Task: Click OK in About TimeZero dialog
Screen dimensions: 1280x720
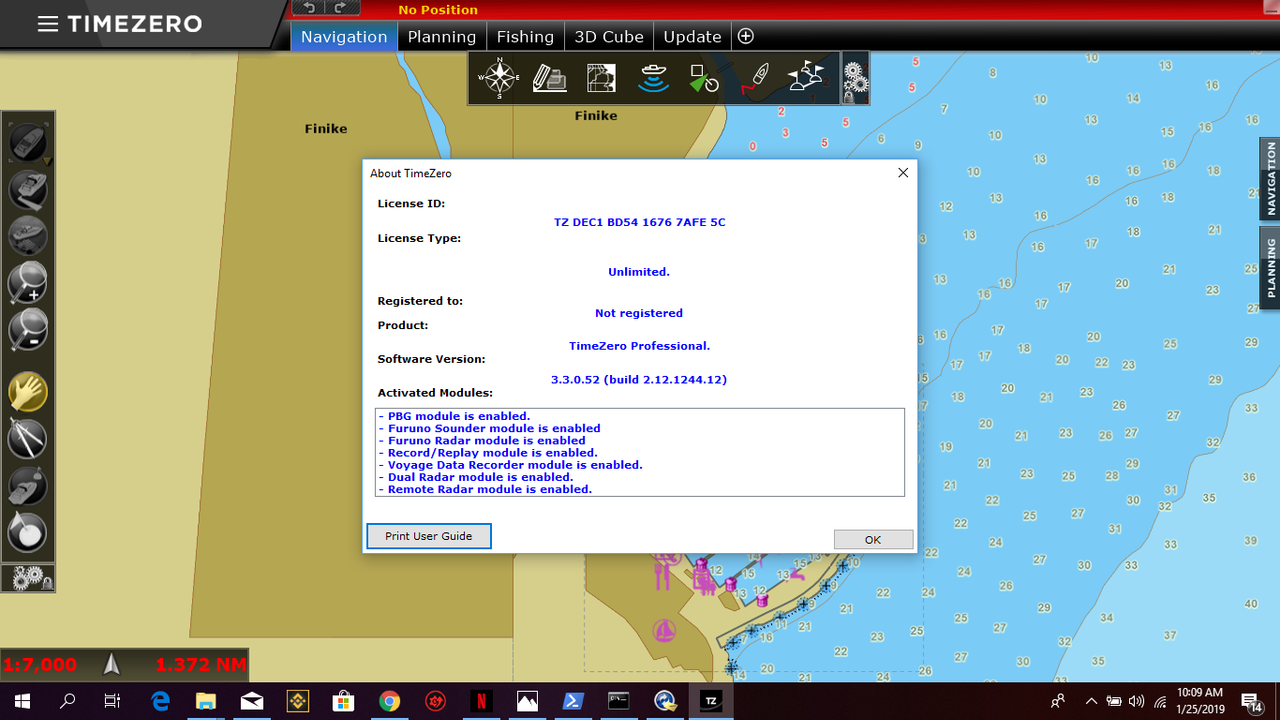Action: pyautogui.click(x=873, y=539)
